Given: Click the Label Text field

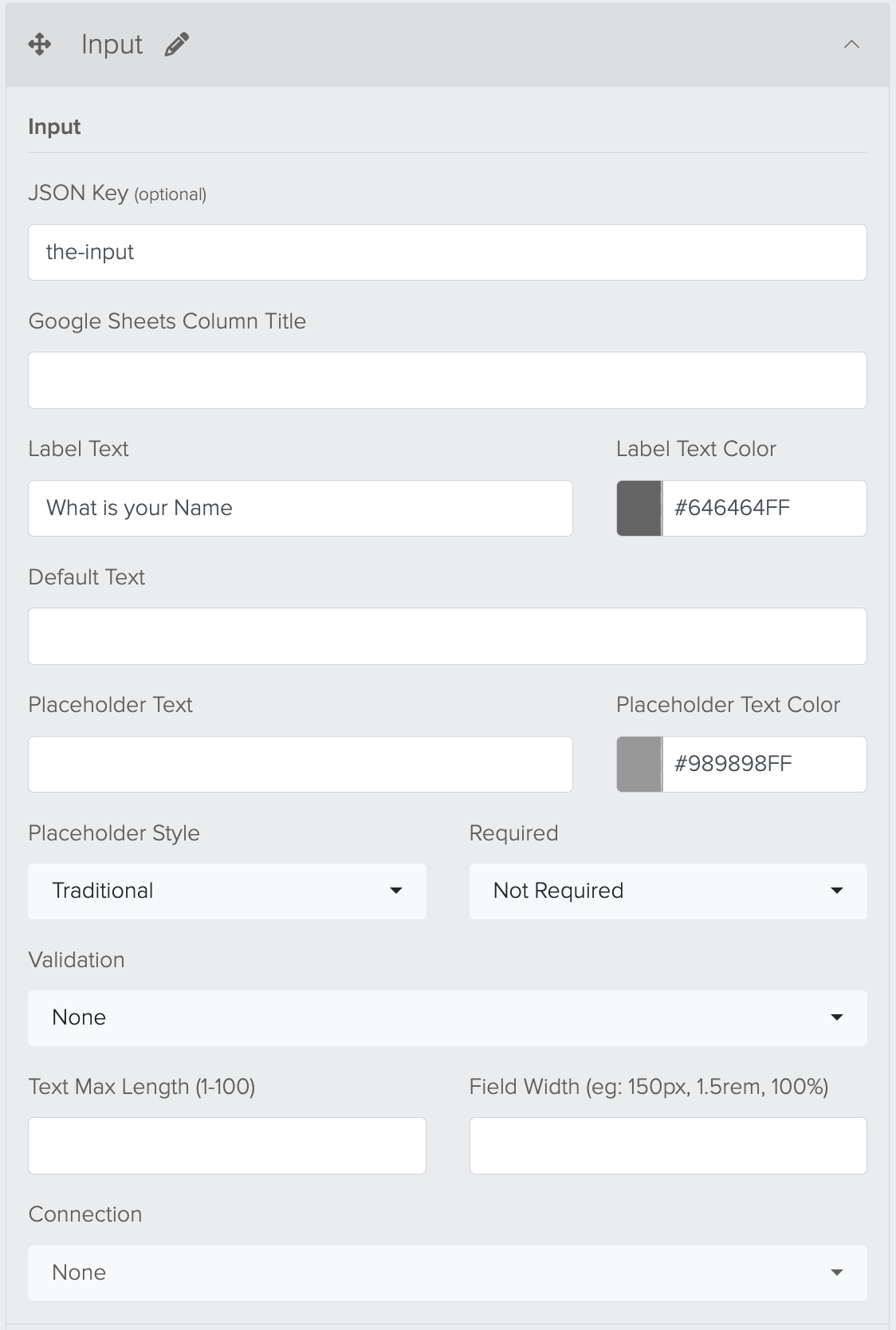Looking at the screenshot, I should pyautogui.click(x=301, y=508).
